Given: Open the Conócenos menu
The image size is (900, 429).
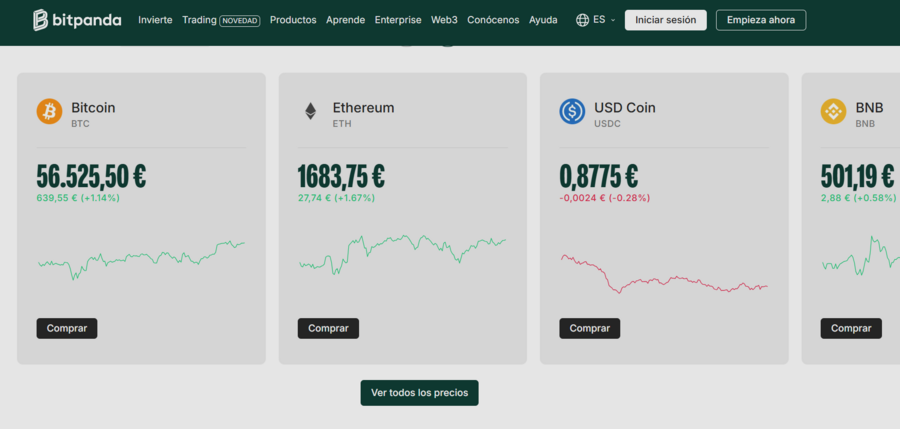Looking at the screenshot, I should click(493, 20).
